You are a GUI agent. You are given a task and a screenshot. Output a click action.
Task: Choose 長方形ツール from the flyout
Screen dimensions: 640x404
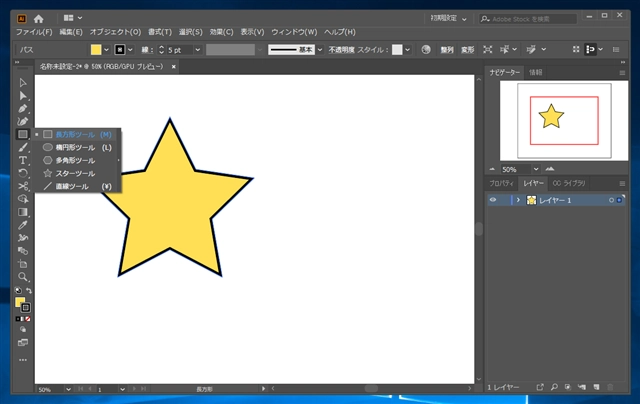pos(78,134)
